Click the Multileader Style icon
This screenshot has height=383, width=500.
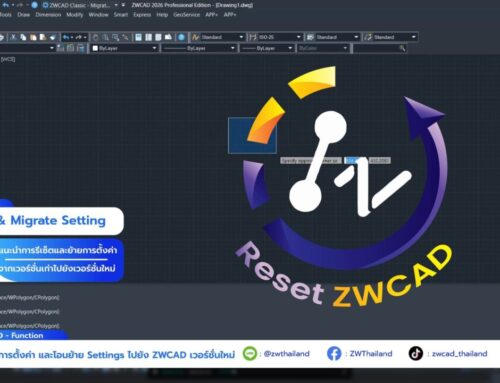(368, 37)
